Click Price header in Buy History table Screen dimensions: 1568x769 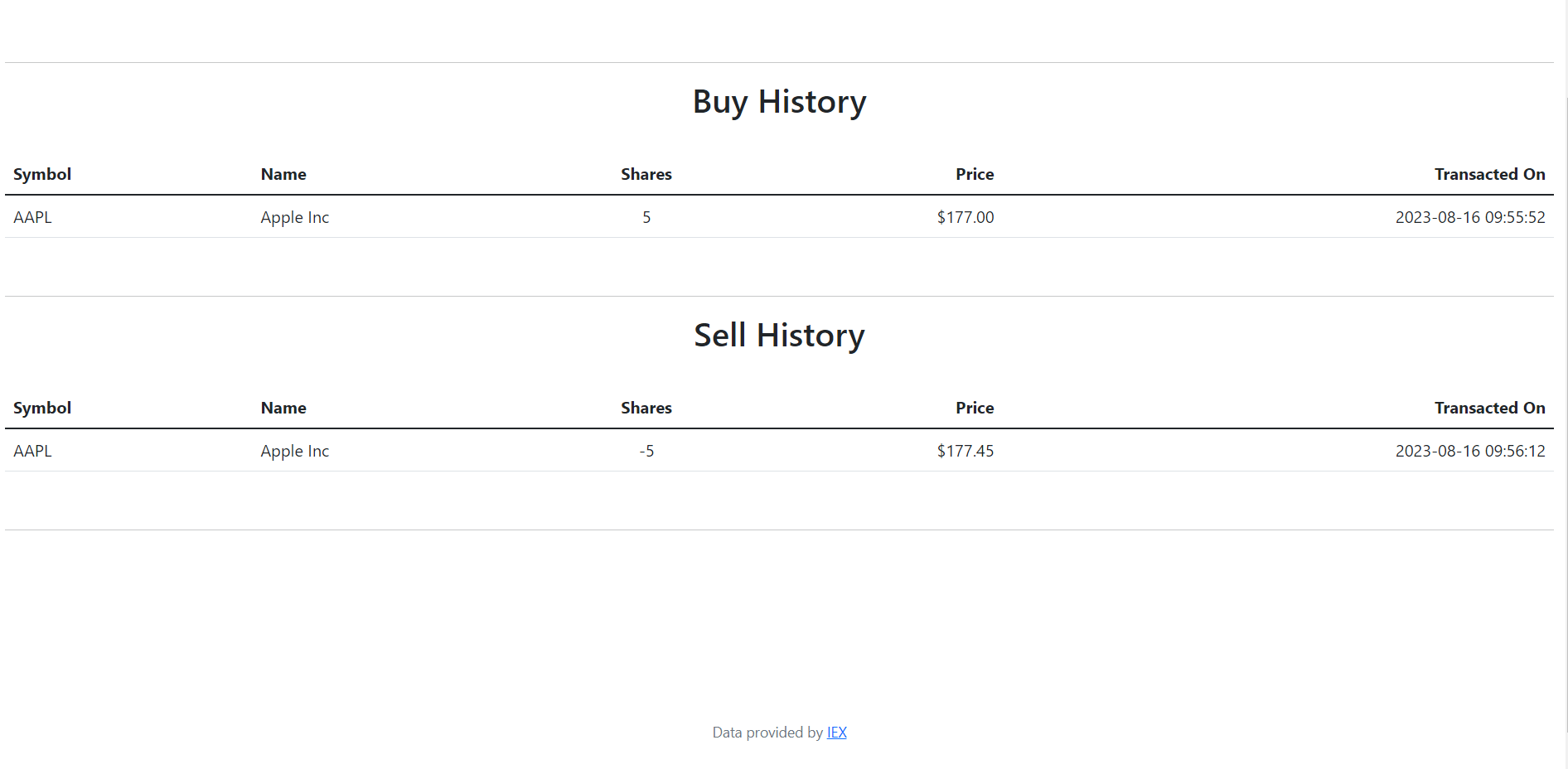point(974,174)
